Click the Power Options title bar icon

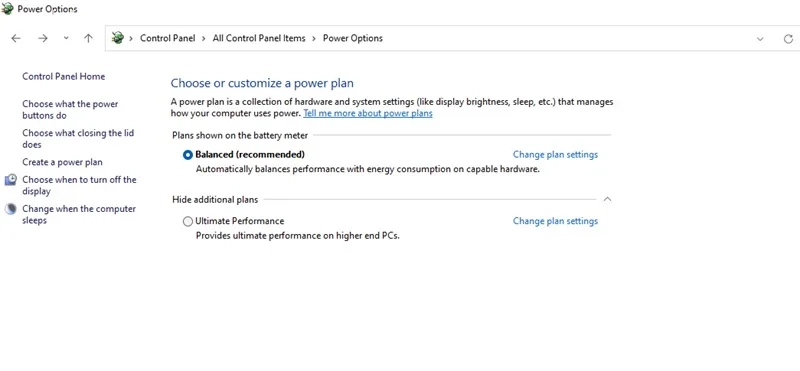click(x=7, y=9)
